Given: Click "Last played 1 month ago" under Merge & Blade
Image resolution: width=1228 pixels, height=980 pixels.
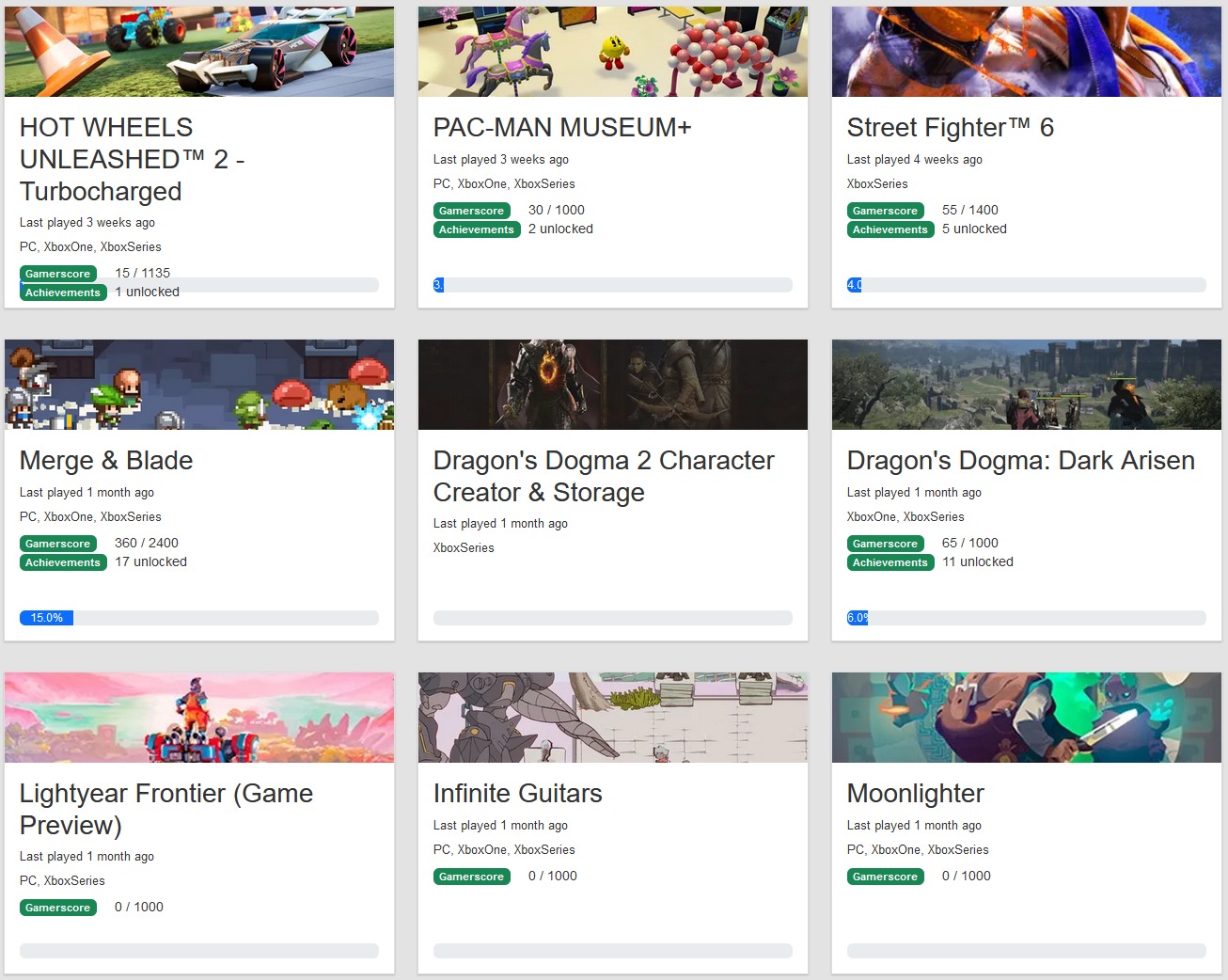Looking at the screenshot, I should pyautogui.click(x=87, y=493).
